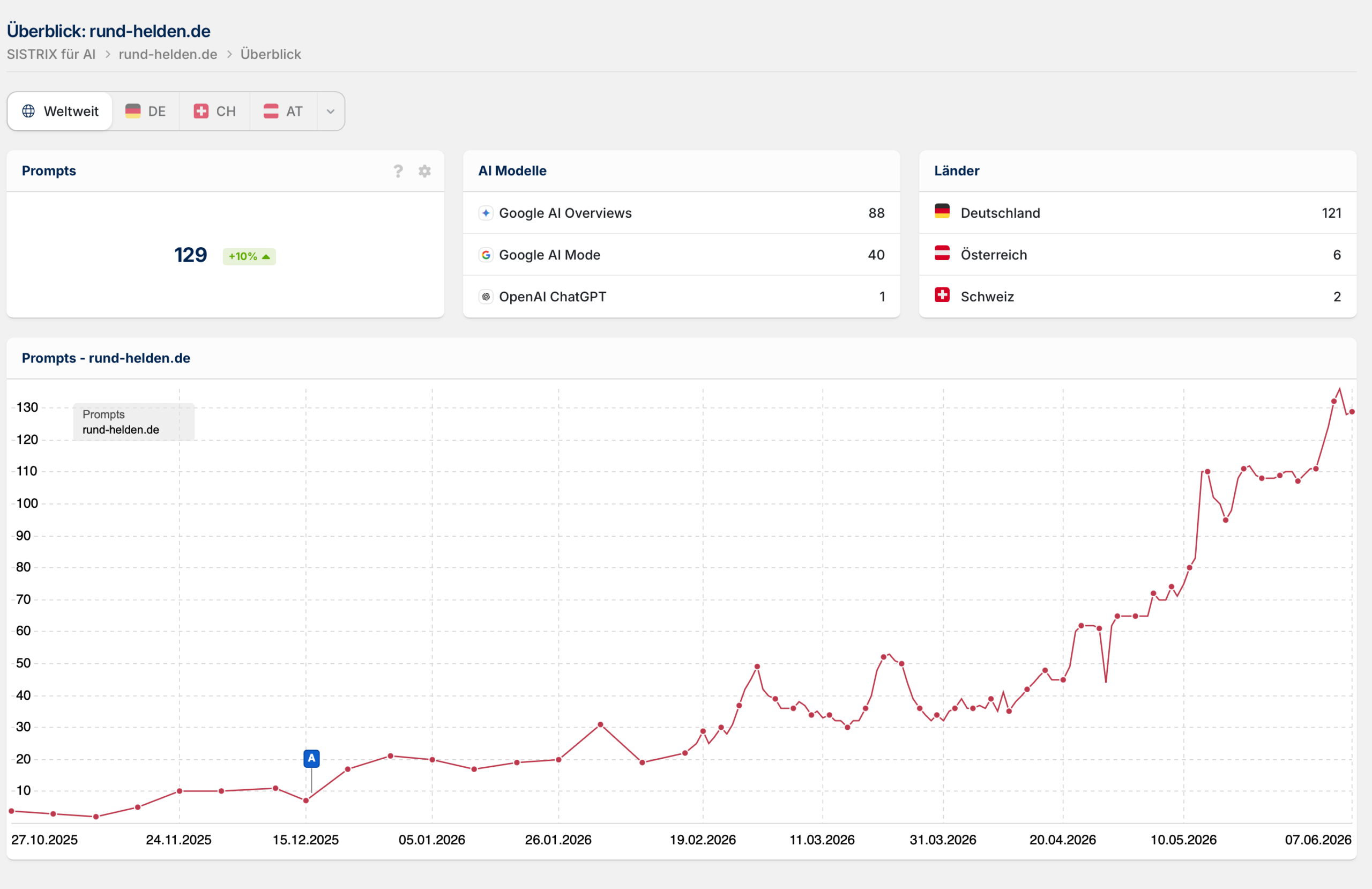Viewport: 1372px width, 889px height.
Task: Click y-axis label 130
Action: [x=27, y=408]
